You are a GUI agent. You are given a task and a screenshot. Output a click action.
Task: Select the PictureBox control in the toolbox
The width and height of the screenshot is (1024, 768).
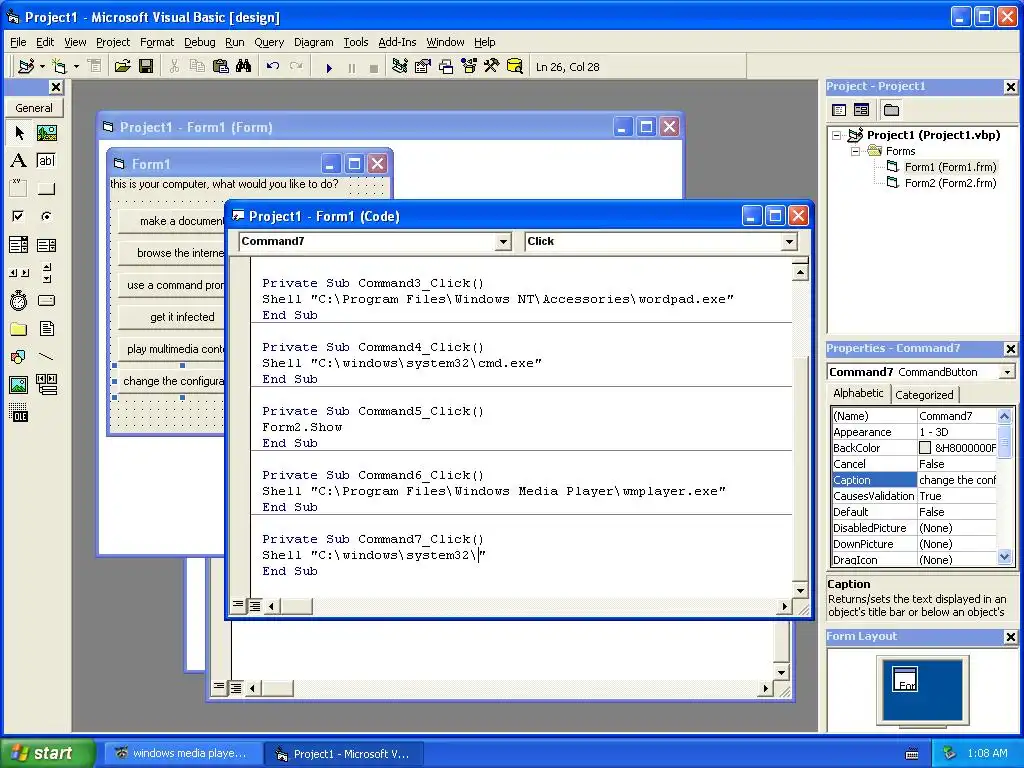pos(46,133)
